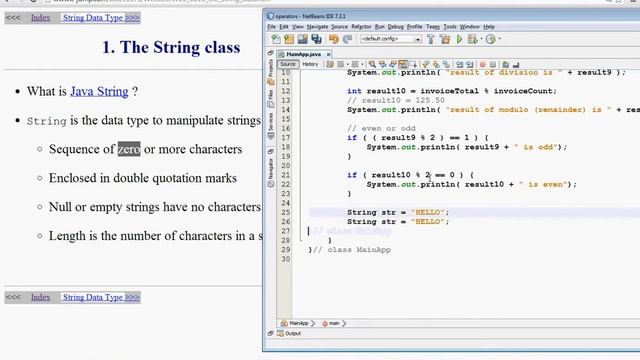Open Window menu
The image size is (640, 360).
pyautogui.click(x=470, y=27)
